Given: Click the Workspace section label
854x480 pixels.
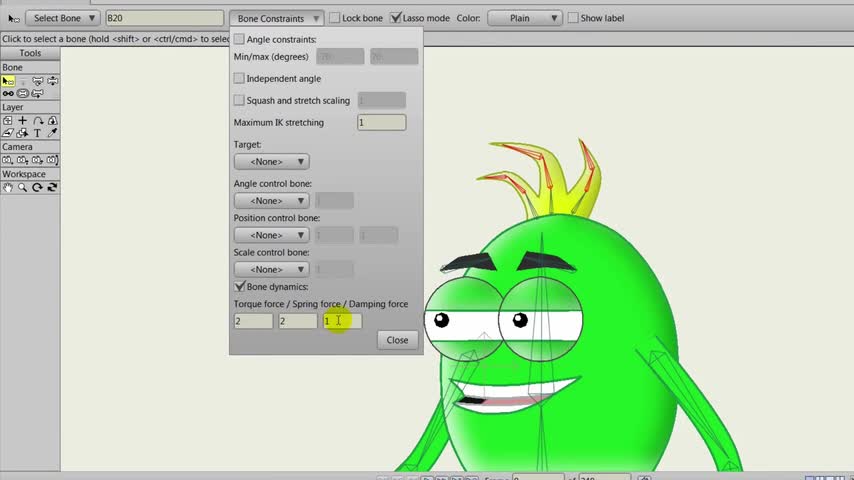Looking at the screenshot, I should (x=24, y=174).
